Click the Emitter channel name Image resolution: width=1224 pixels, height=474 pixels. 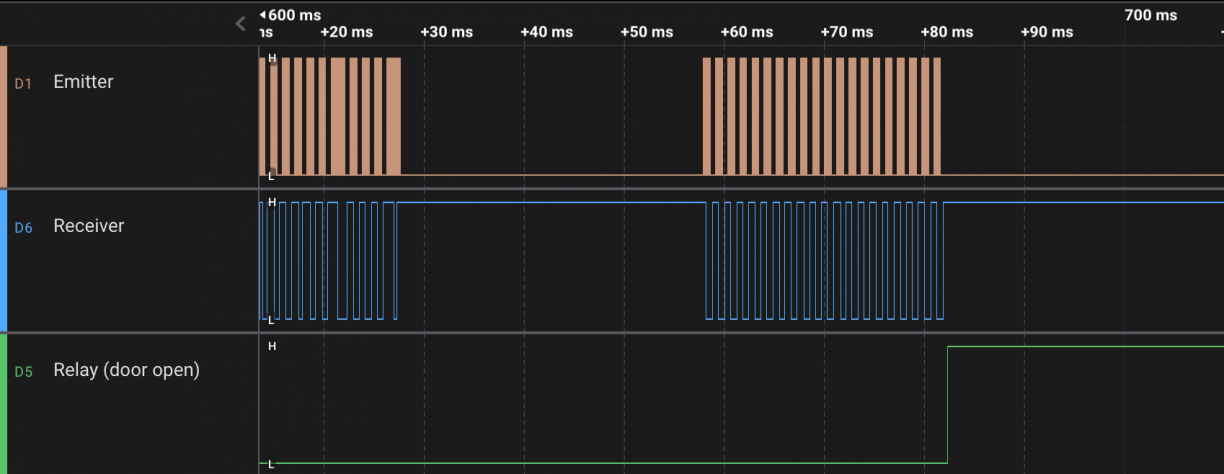click(x=83, y=82)
